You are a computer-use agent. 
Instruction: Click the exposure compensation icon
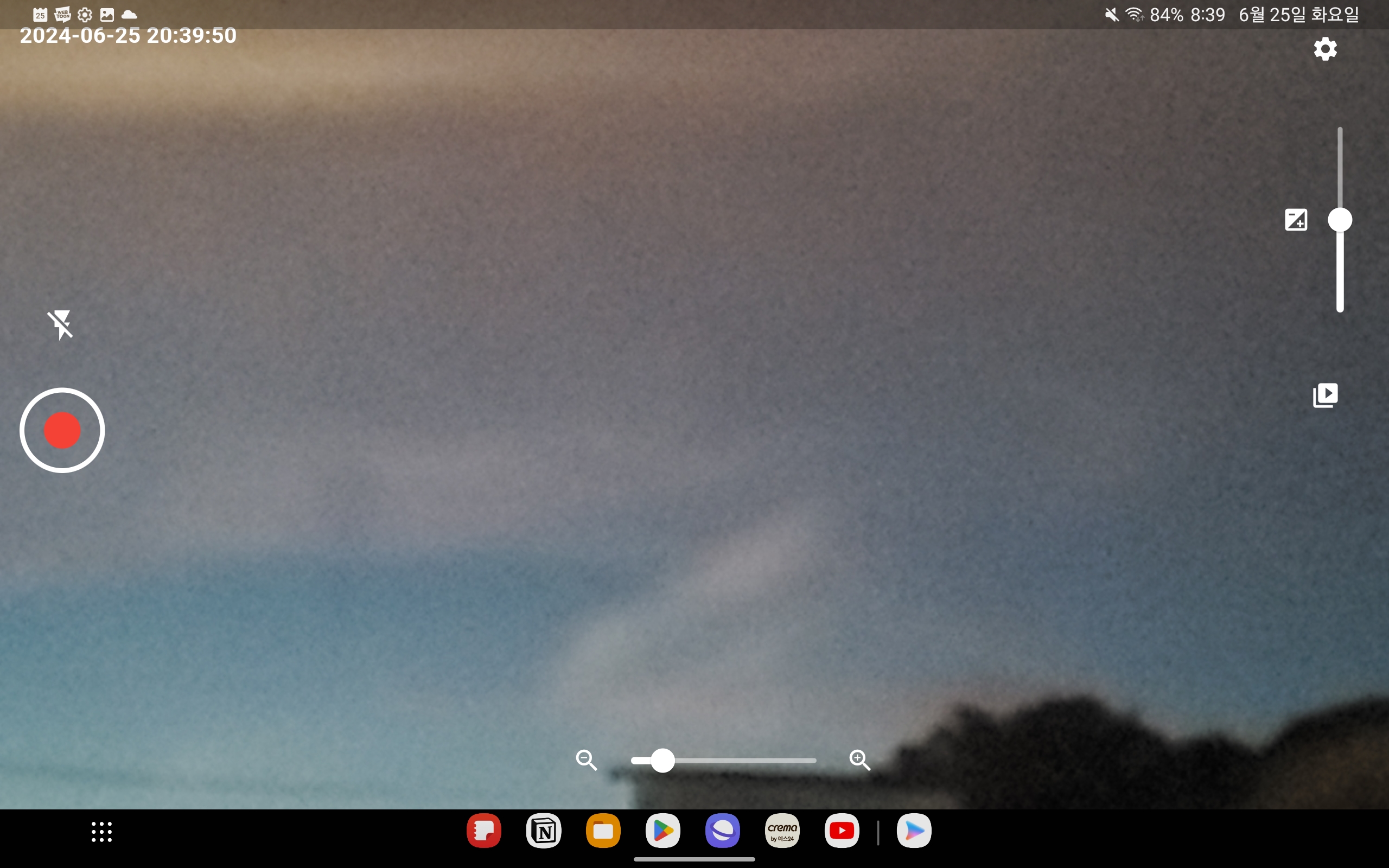pyautogui.click(x=1296, y=220)
